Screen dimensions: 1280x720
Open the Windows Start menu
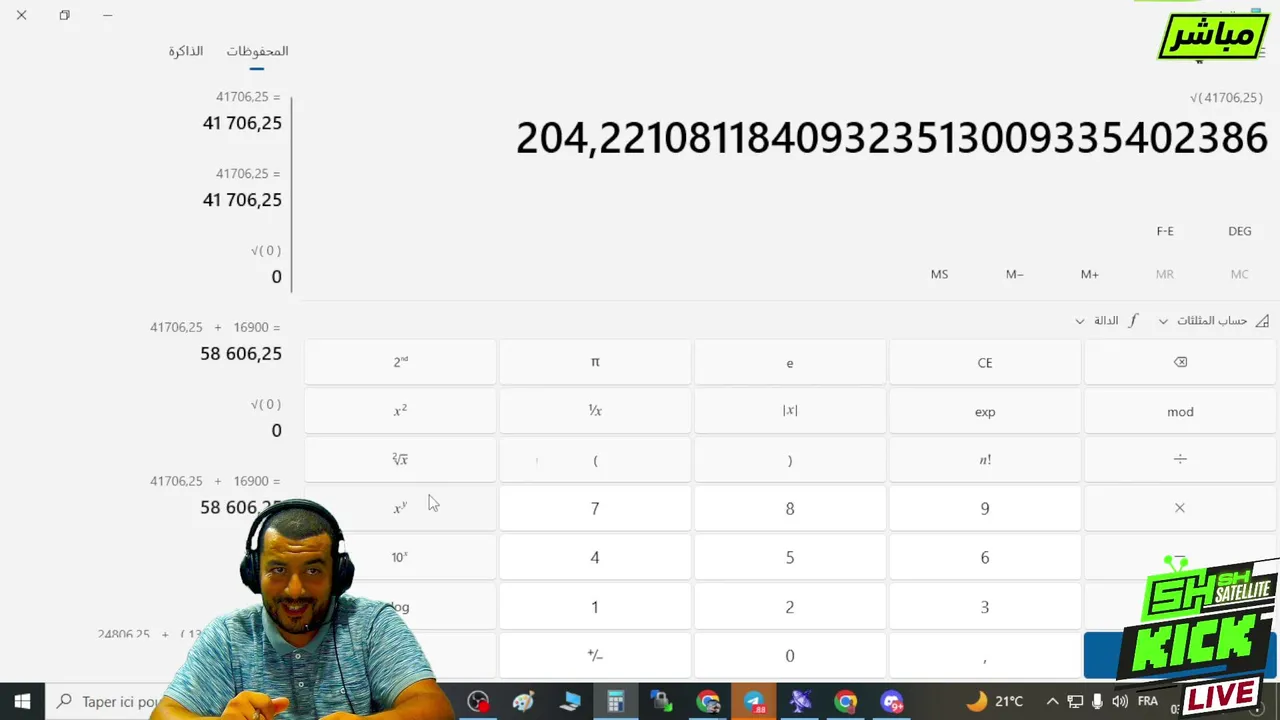pos(22,701)
